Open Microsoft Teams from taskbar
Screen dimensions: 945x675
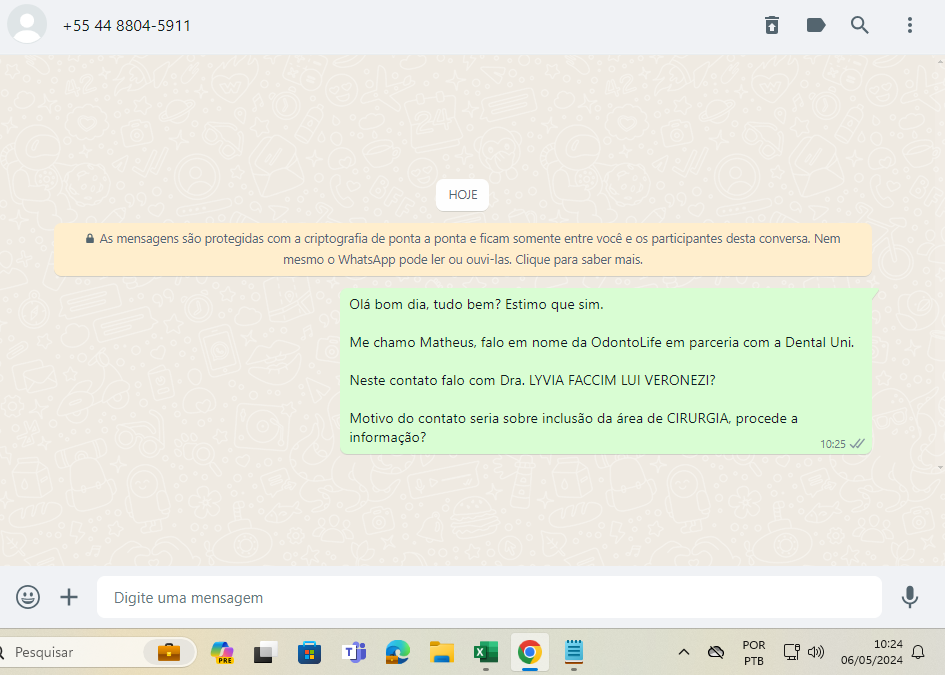(x=354, y=653)
